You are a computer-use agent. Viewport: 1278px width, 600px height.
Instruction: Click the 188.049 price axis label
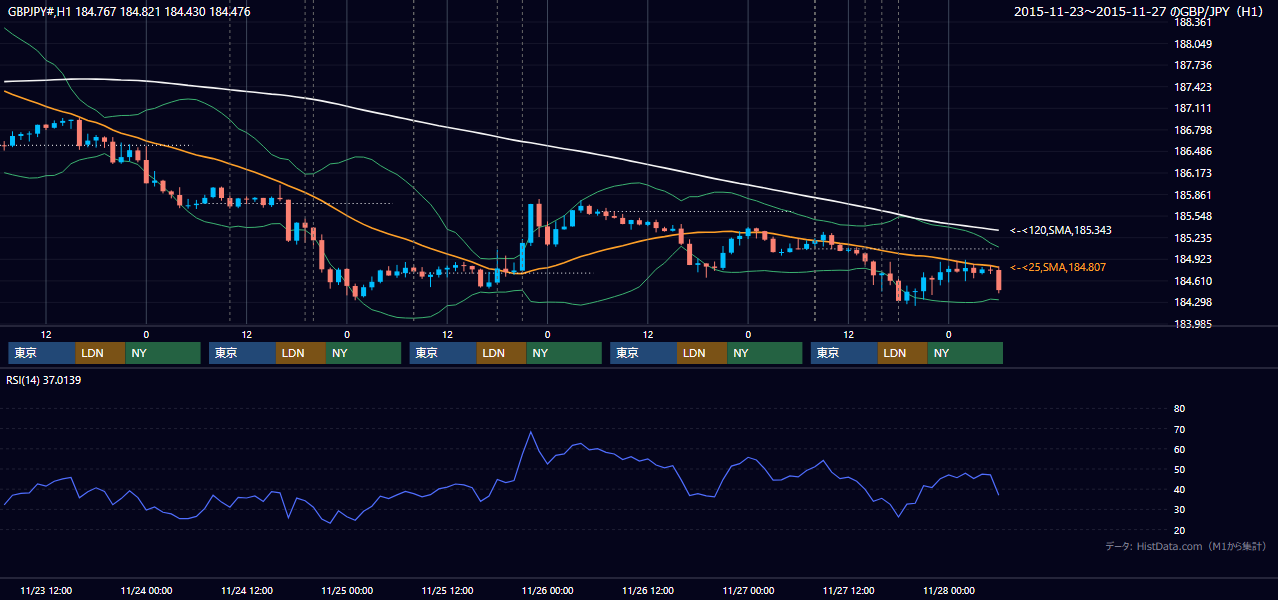1193,44
